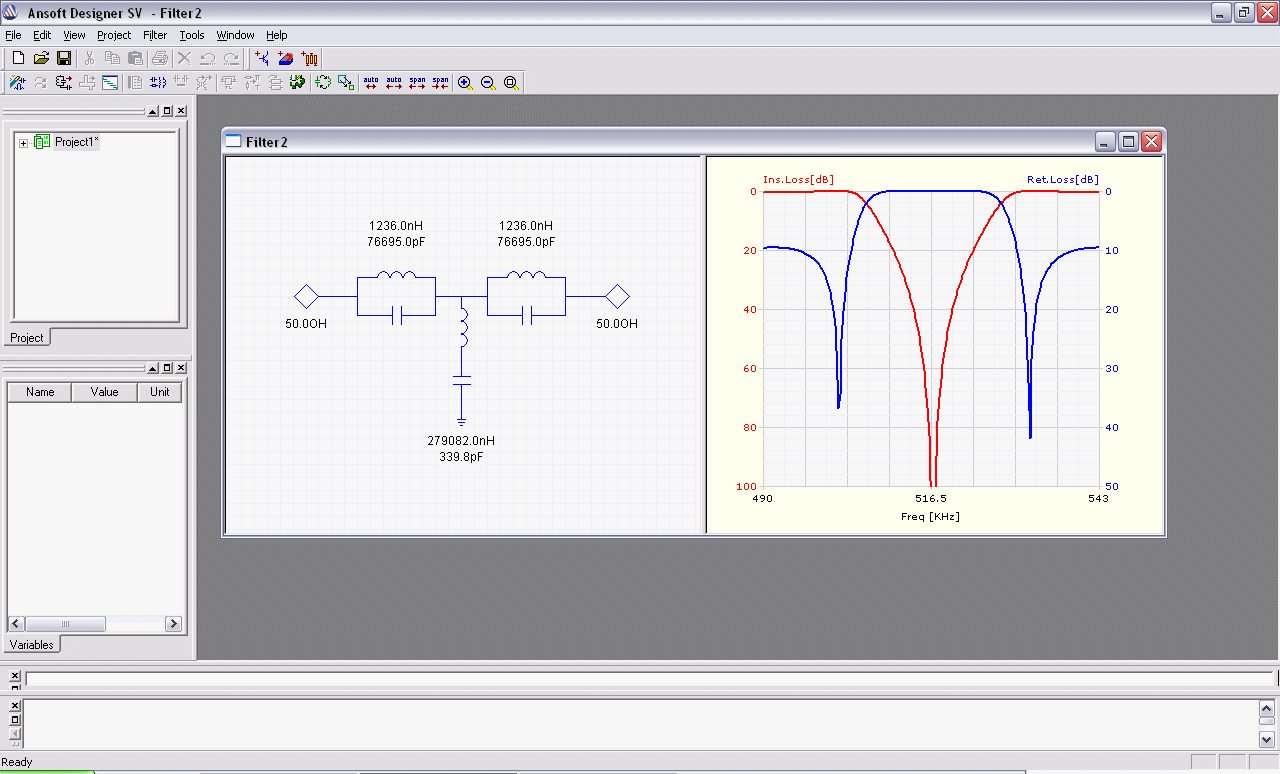This screenshot has width=1280, height=774.
Task: Click the Paste clipboard toolbar icon
Action: [135, 58]
